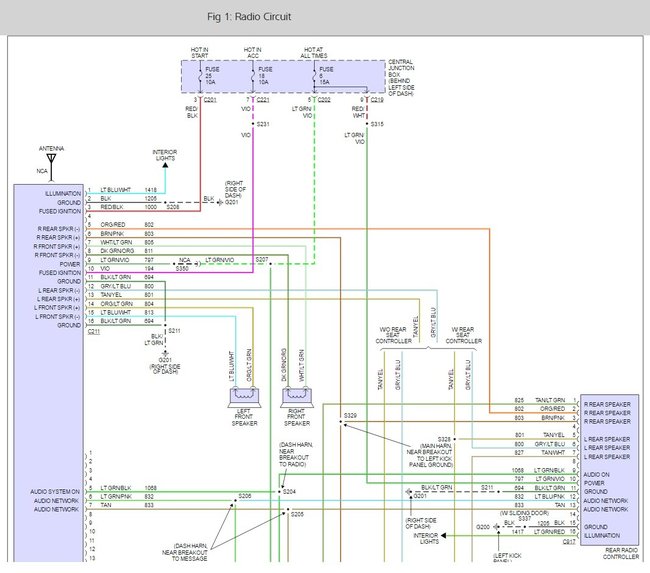Screen dimensions: 650x573
Task: Click connector label C219
Action: (377, 100)
